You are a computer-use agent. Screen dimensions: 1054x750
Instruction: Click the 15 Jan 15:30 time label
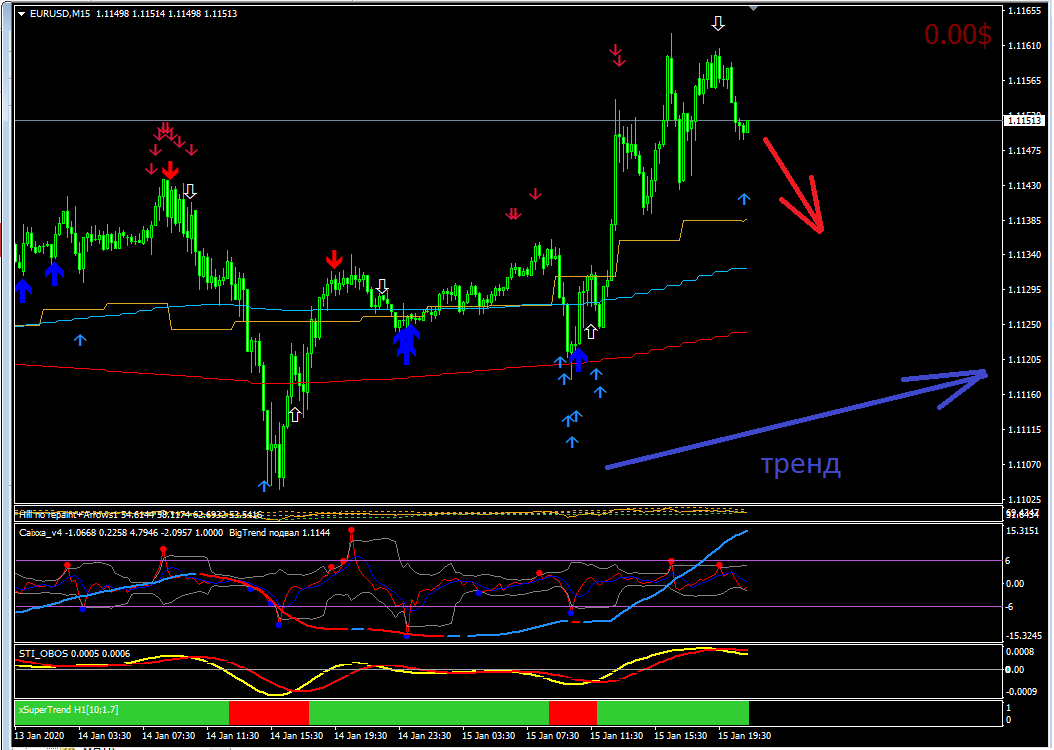tap(680, 735)
